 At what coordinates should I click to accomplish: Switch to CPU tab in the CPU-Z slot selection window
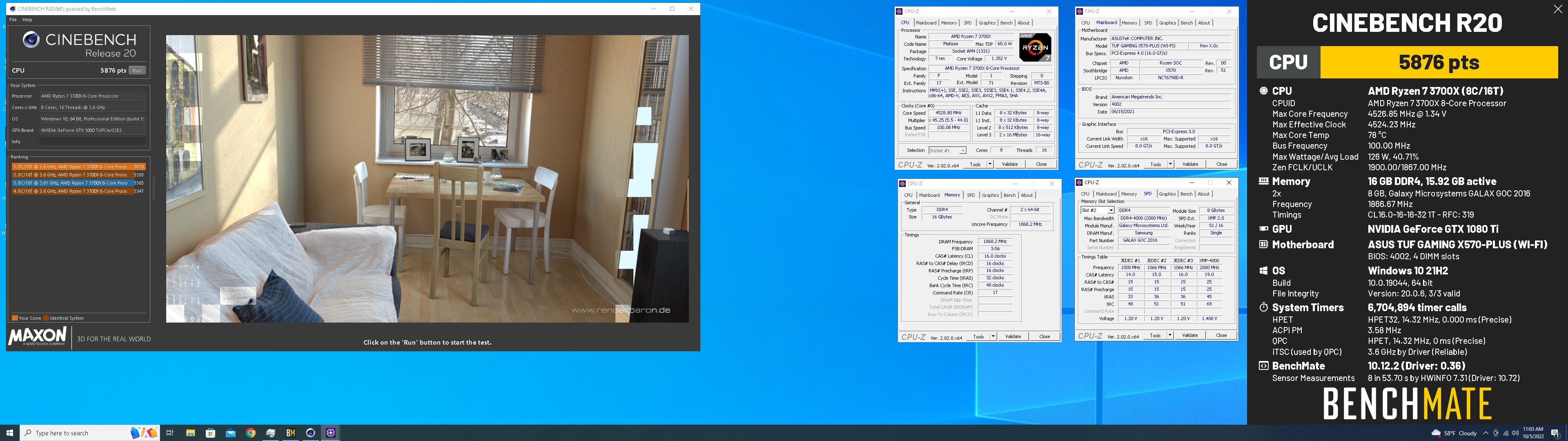click(1085, 194)
